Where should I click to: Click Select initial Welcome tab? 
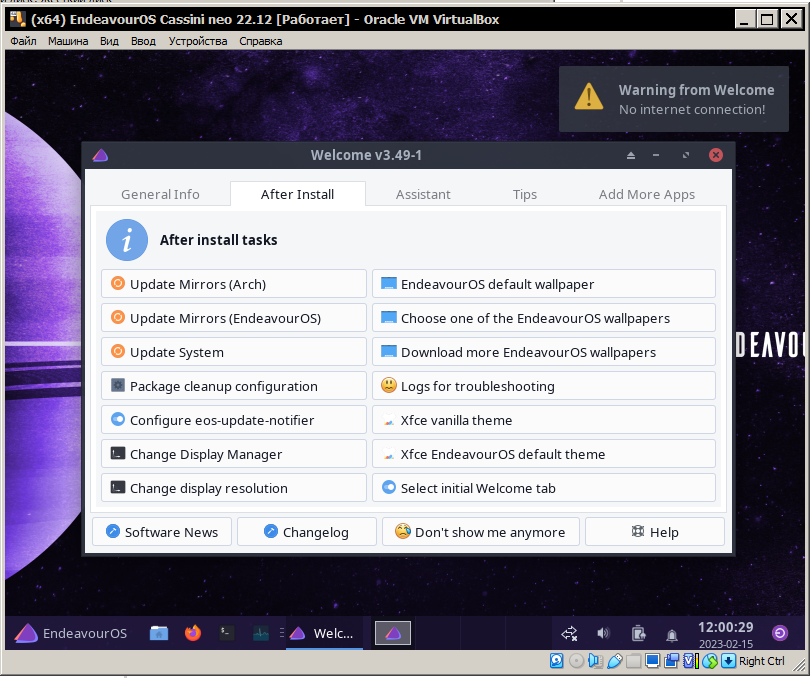click(x=544, y=488)
